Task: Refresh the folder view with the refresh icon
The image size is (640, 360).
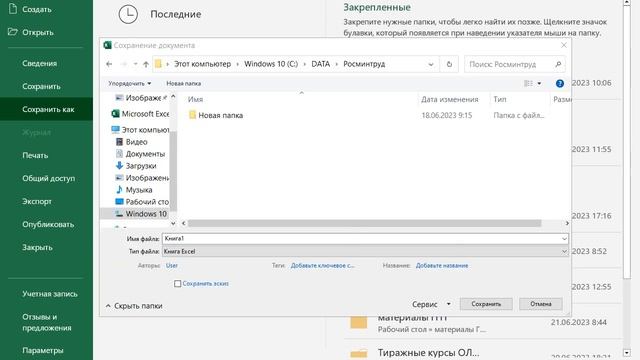Action: [x=449, y=64]
